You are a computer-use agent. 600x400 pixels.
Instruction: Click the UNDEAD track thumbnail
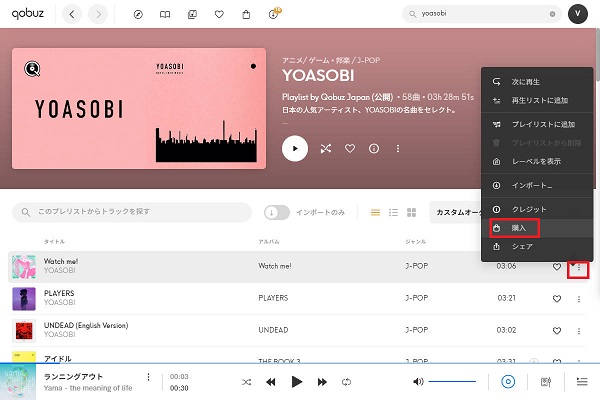coord(24,331)
